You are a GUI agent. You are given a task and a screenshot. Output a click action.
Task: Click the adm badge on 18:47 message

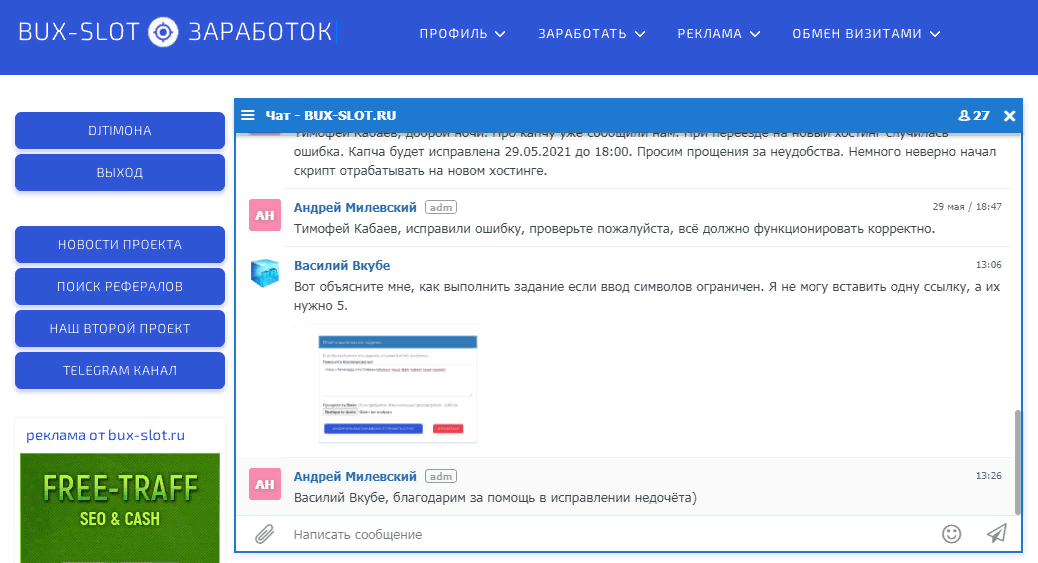(x=441, y=207)
